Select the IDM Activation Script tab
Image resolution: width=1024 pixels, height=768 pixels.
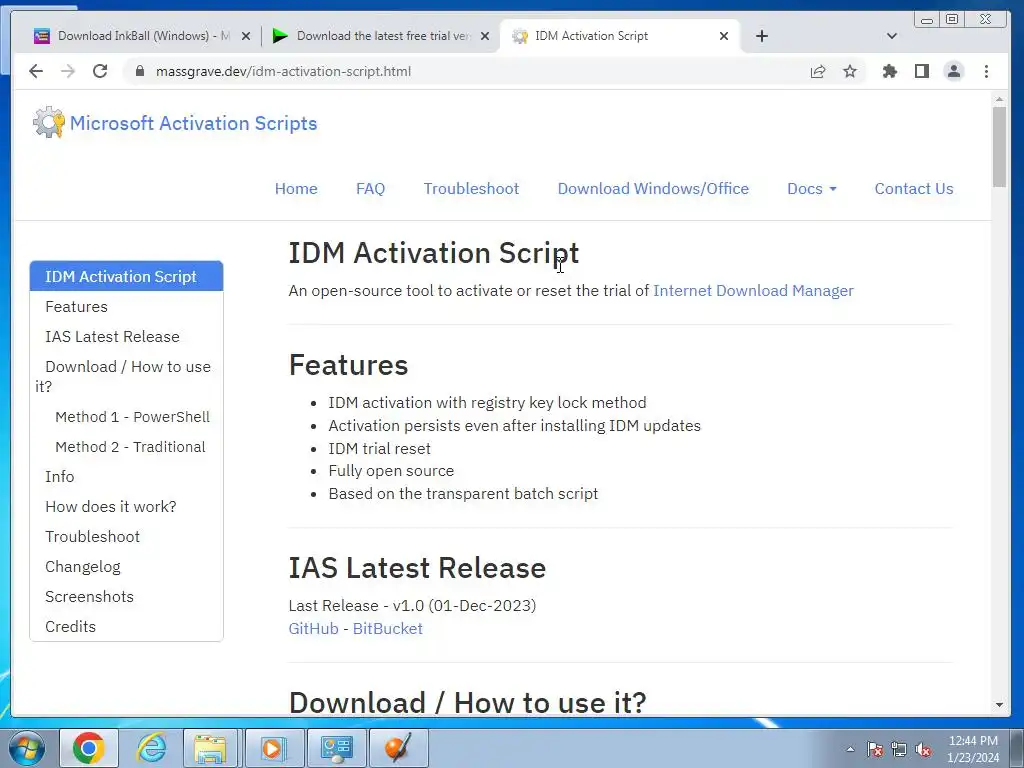[x=620, y=36]
